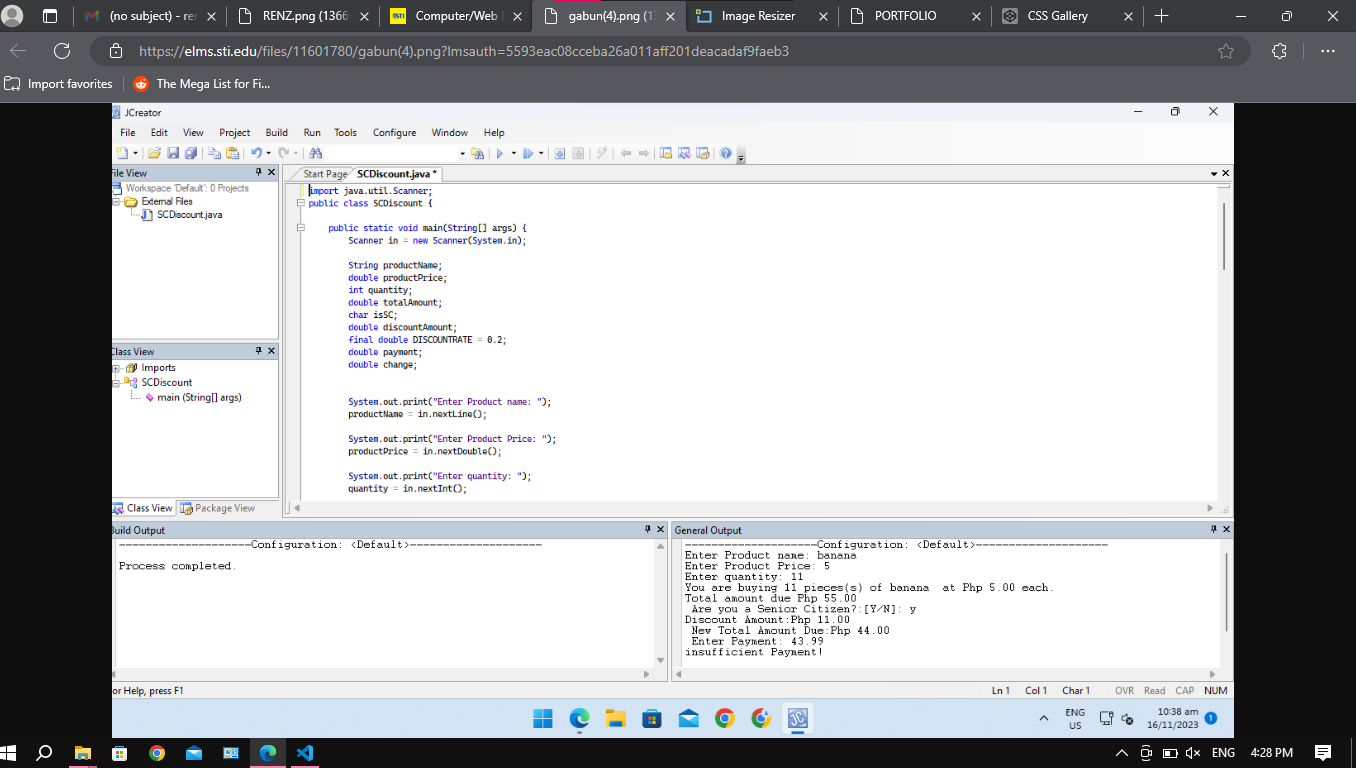This screenshot has height=768, width=1356.
Task: Click the binoculars Find icon
Action: tap(316, 153)
